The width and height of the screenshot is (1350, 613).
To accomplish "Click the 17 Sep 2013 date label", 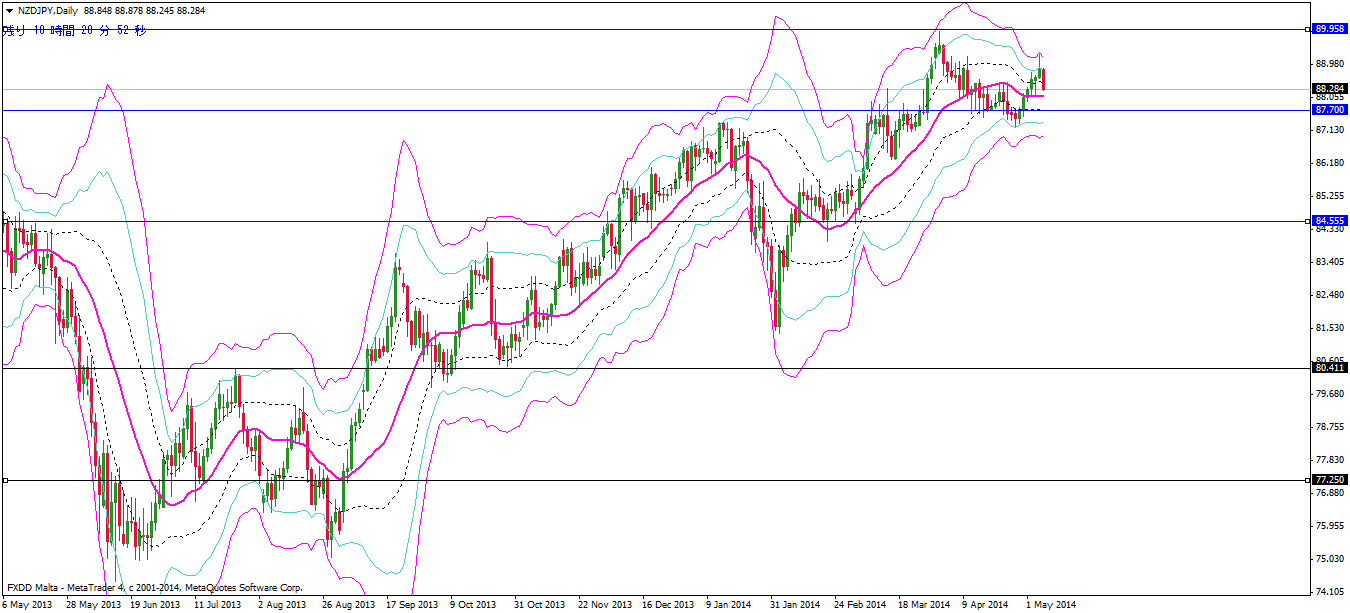I will tap(413, 605).
